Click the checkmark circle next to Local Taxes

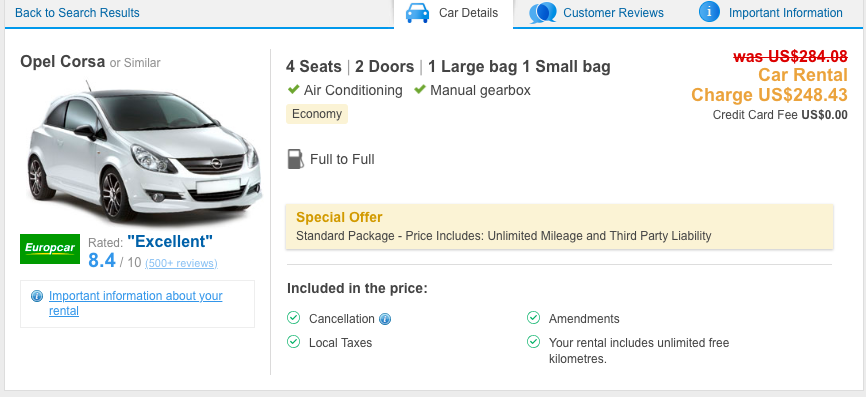click(x=293, y=342)
